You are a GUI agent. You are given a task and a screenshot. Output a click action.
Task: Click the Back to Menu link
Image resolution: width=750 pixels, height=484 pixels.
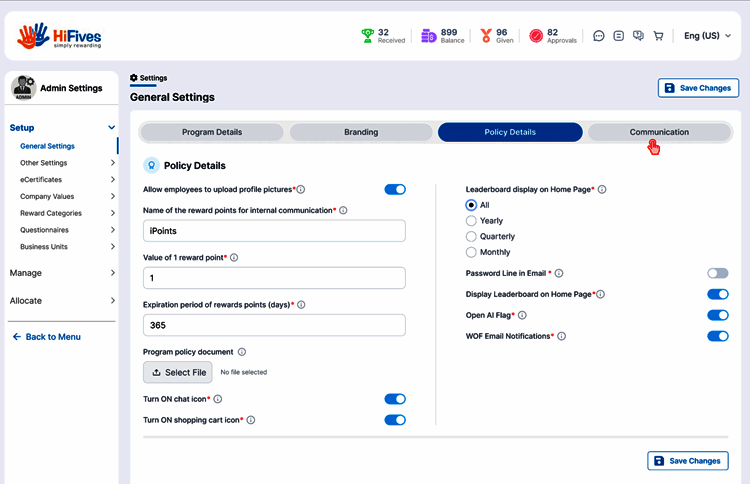click(47, 337)
